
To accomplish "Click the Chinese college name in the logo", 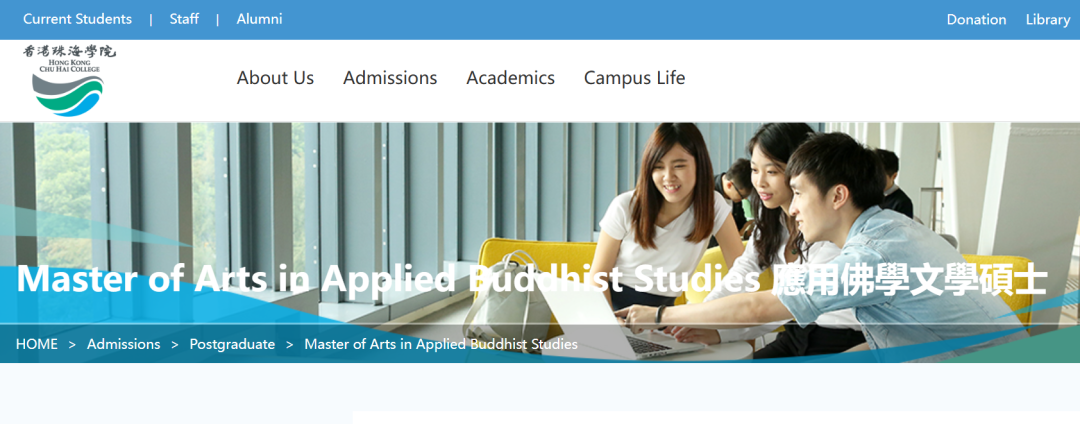I will pyautogui.click(x=69, y=51).
